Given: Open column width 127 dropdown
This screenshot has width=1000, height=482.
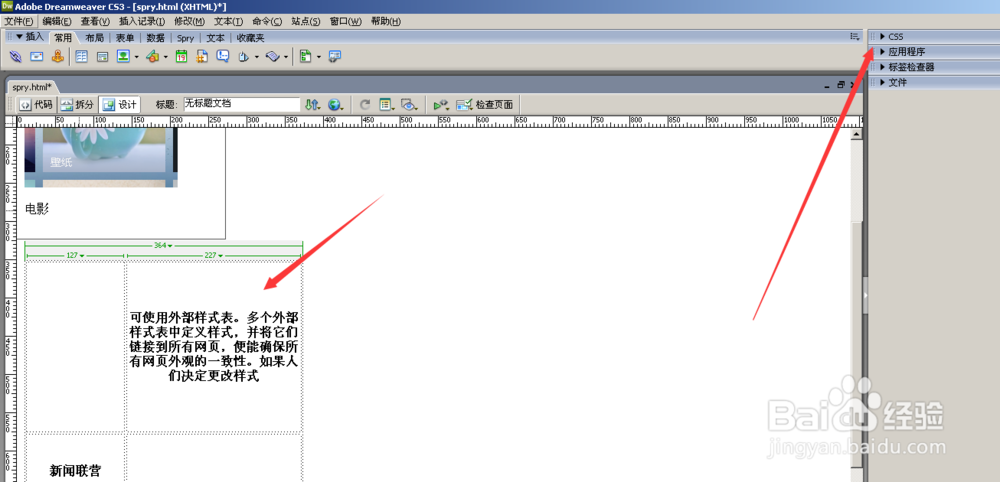Looking at the screenshot, I should click(76, 256).
